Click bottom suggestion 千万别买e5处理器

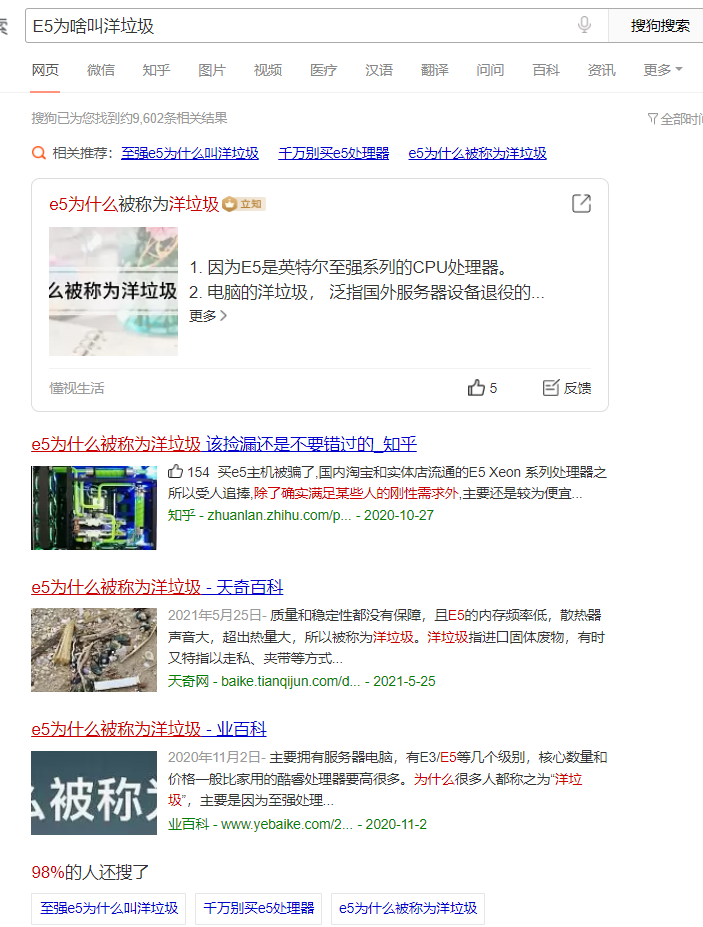click(258, 908)
